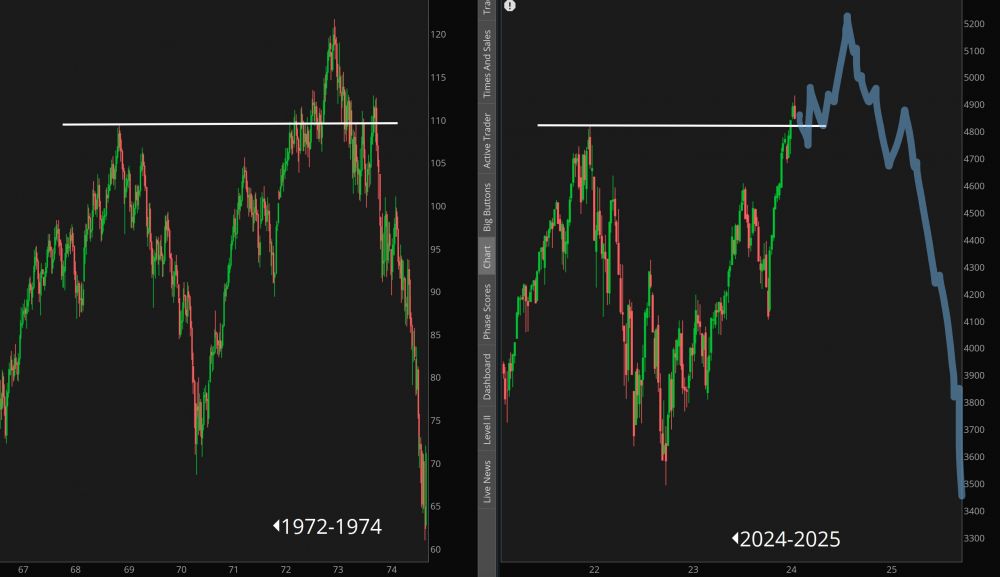
Task: Click the 24 label on right time axis
Action: [x=791, y=570]
